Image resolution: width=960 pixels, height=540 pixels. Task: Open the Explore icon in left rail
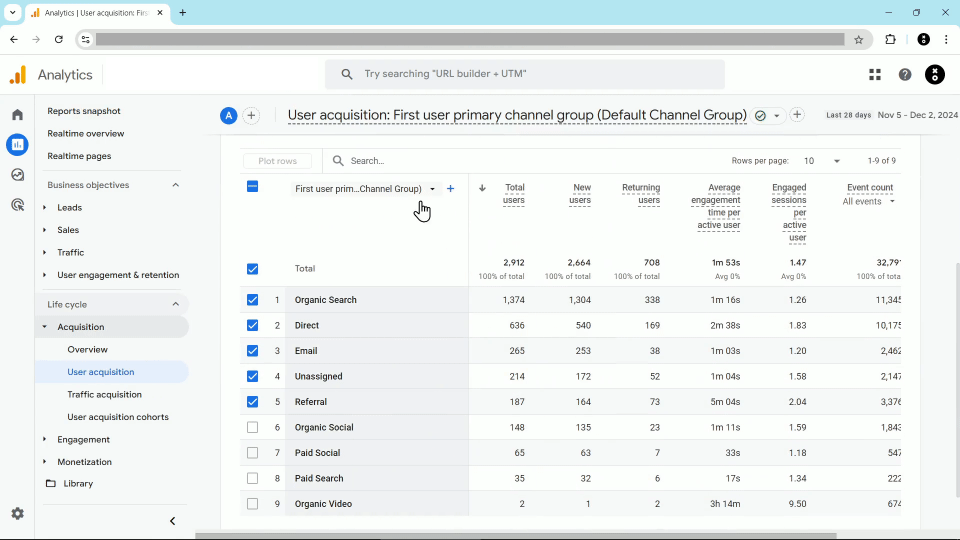(x=17, y=174)
